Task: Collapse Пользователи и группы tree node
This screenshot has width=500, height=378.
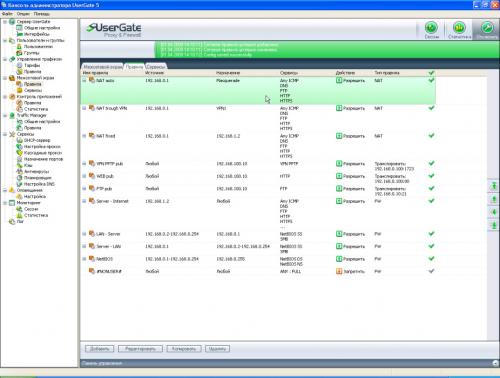Action: [5, 40]
